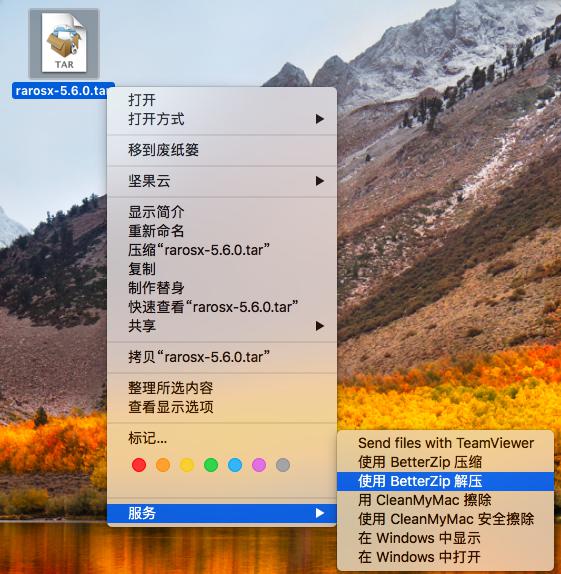Choose 用 CleanMyMac 擦除 service
This screenshot has height=574, width=561.
pos(445,500)
